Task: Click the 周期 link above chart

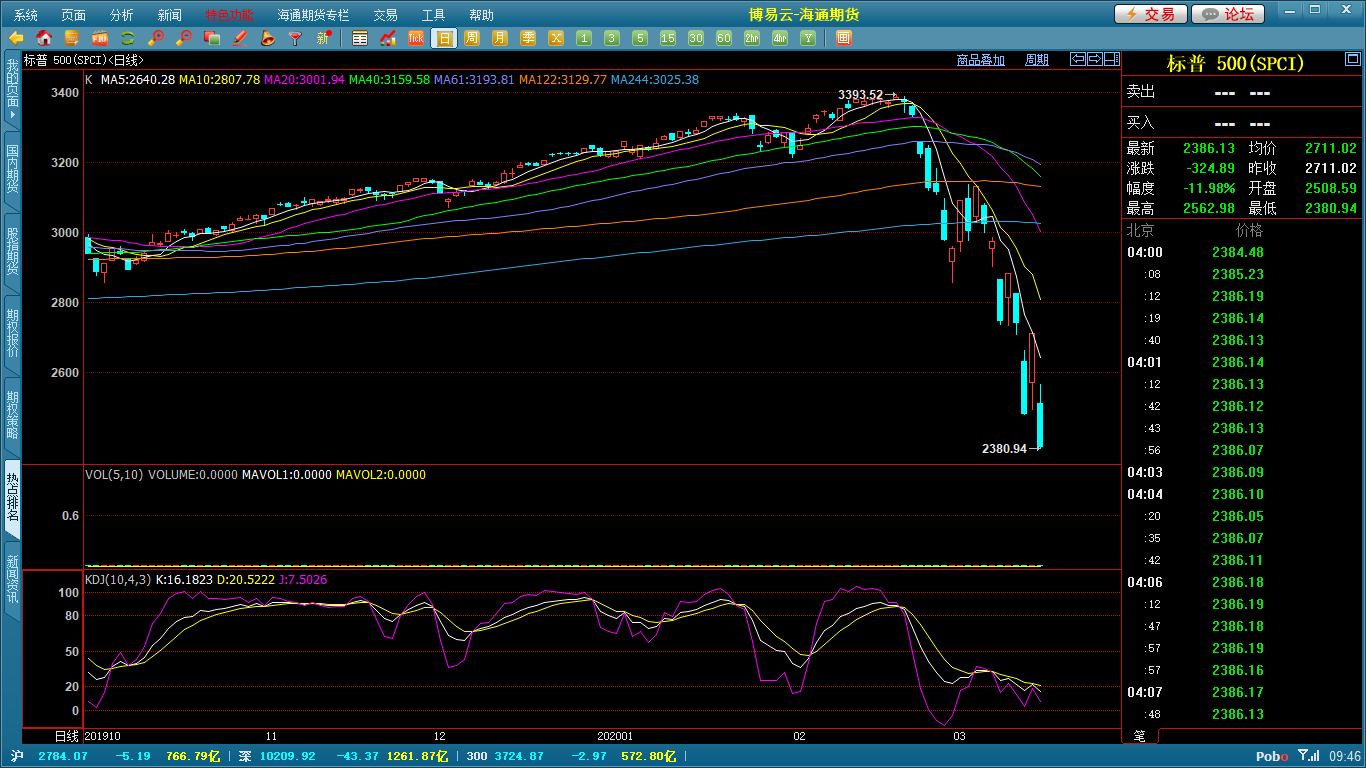Action: tap(1037, 60)
